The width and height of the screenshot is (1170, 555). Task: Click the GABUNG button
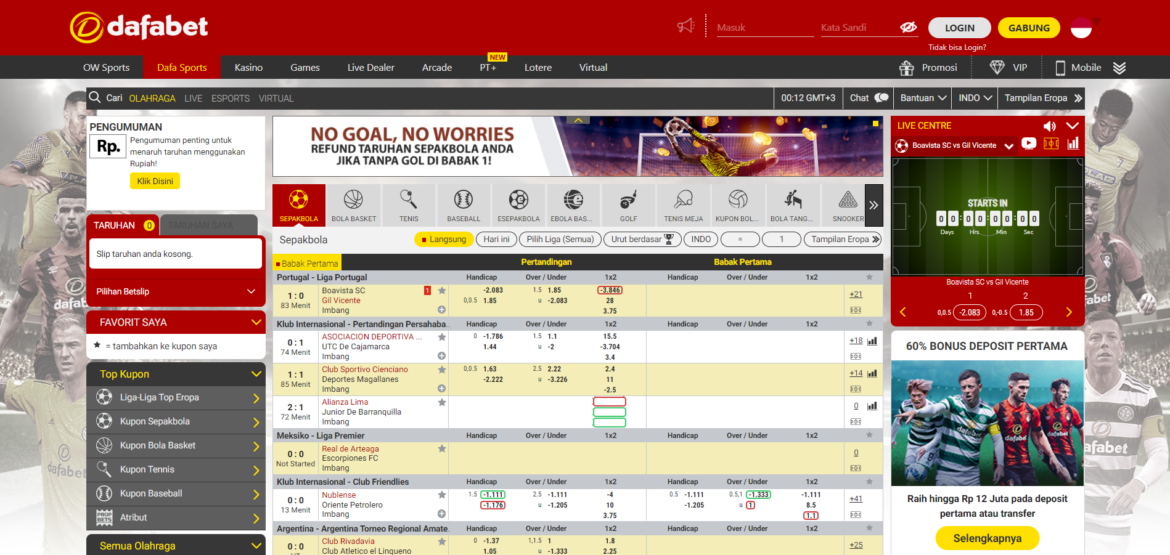coord(1029,28)
